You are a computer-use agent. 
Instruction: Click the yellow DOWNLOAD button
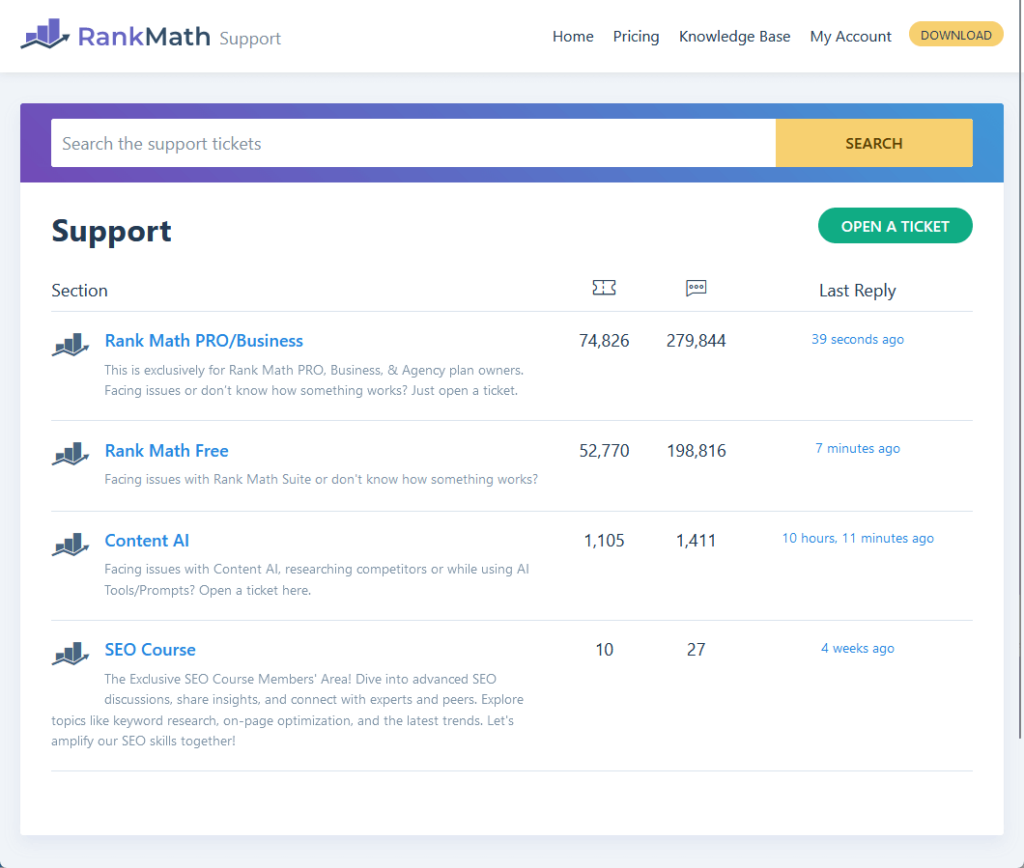(956, 35)
